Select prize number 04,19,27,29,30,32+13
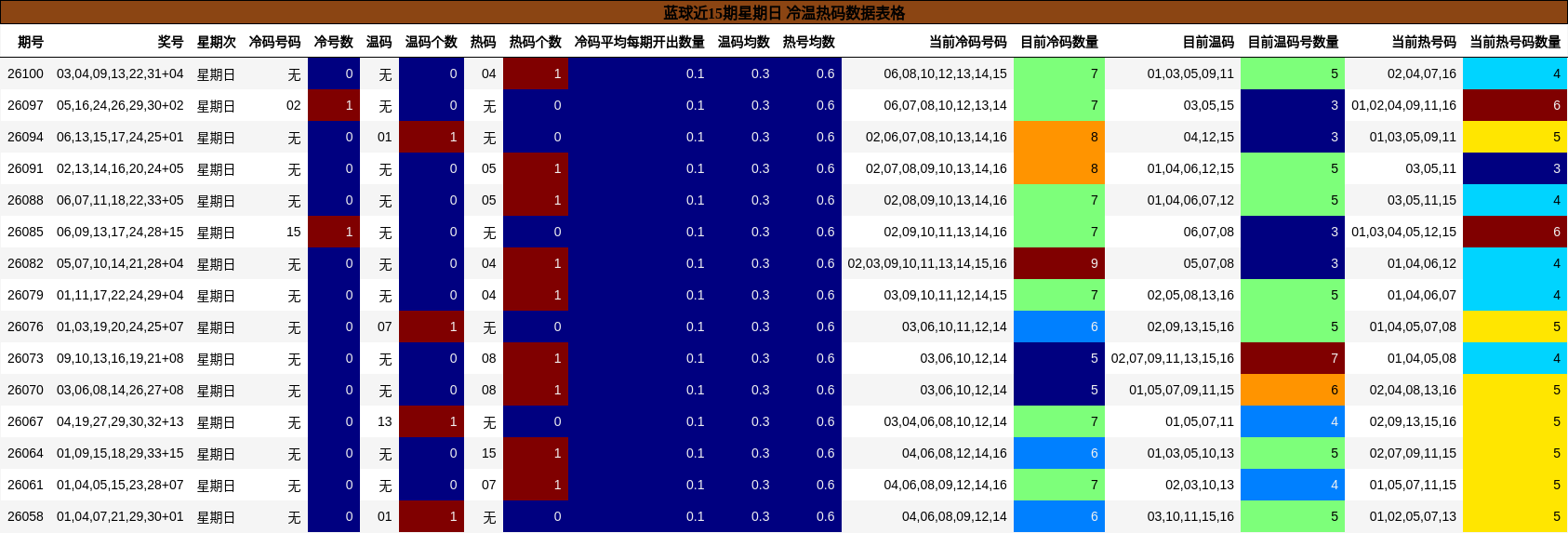The image size is (1568, 533). [120, 421]
